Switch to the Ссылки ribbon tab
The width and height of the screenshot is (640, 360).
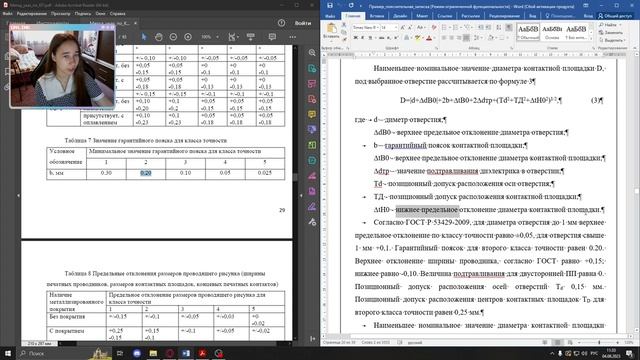(444, 16)
